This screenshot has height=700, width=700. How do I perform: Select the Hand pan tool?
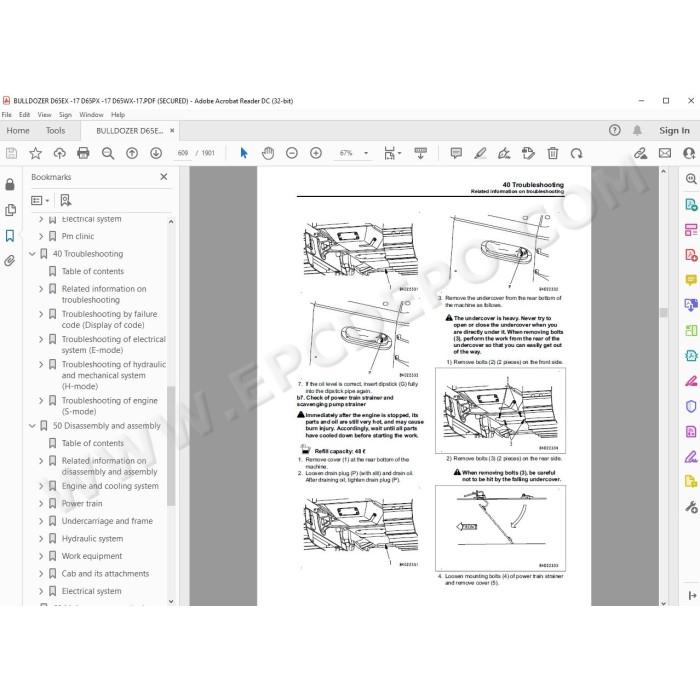(x=268, y=153)
